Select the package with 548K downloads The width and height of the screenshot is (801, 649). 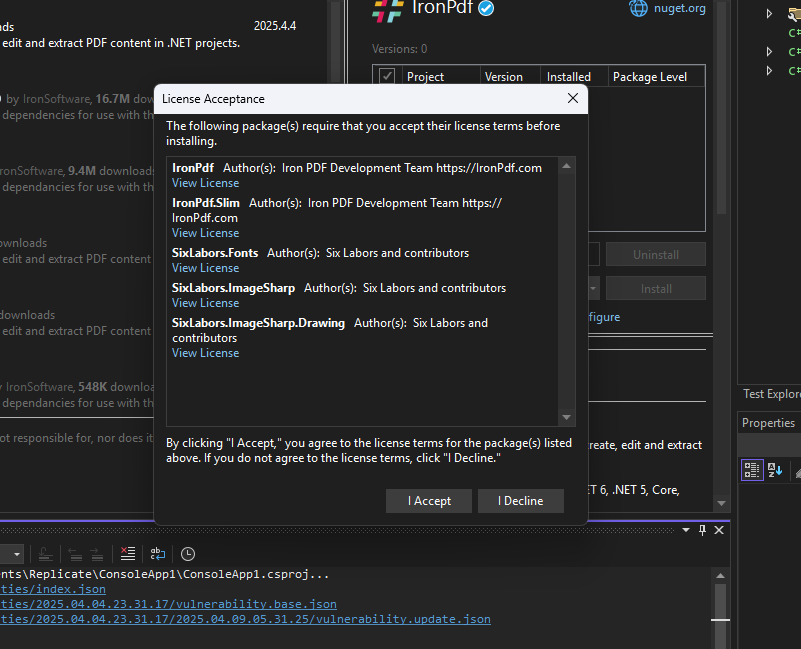[77, 395]
